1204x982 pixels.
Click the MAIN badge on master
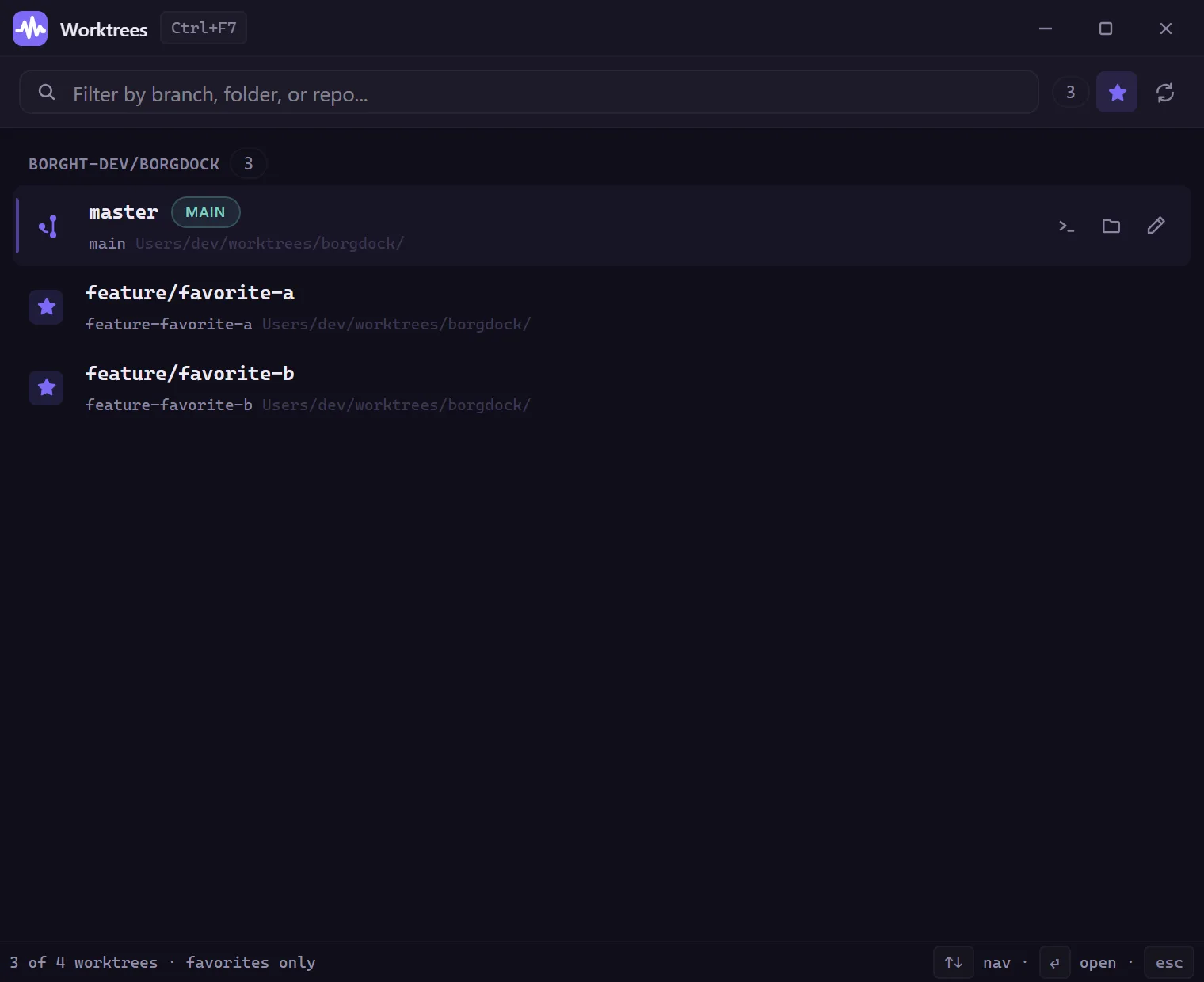(205, 212)
